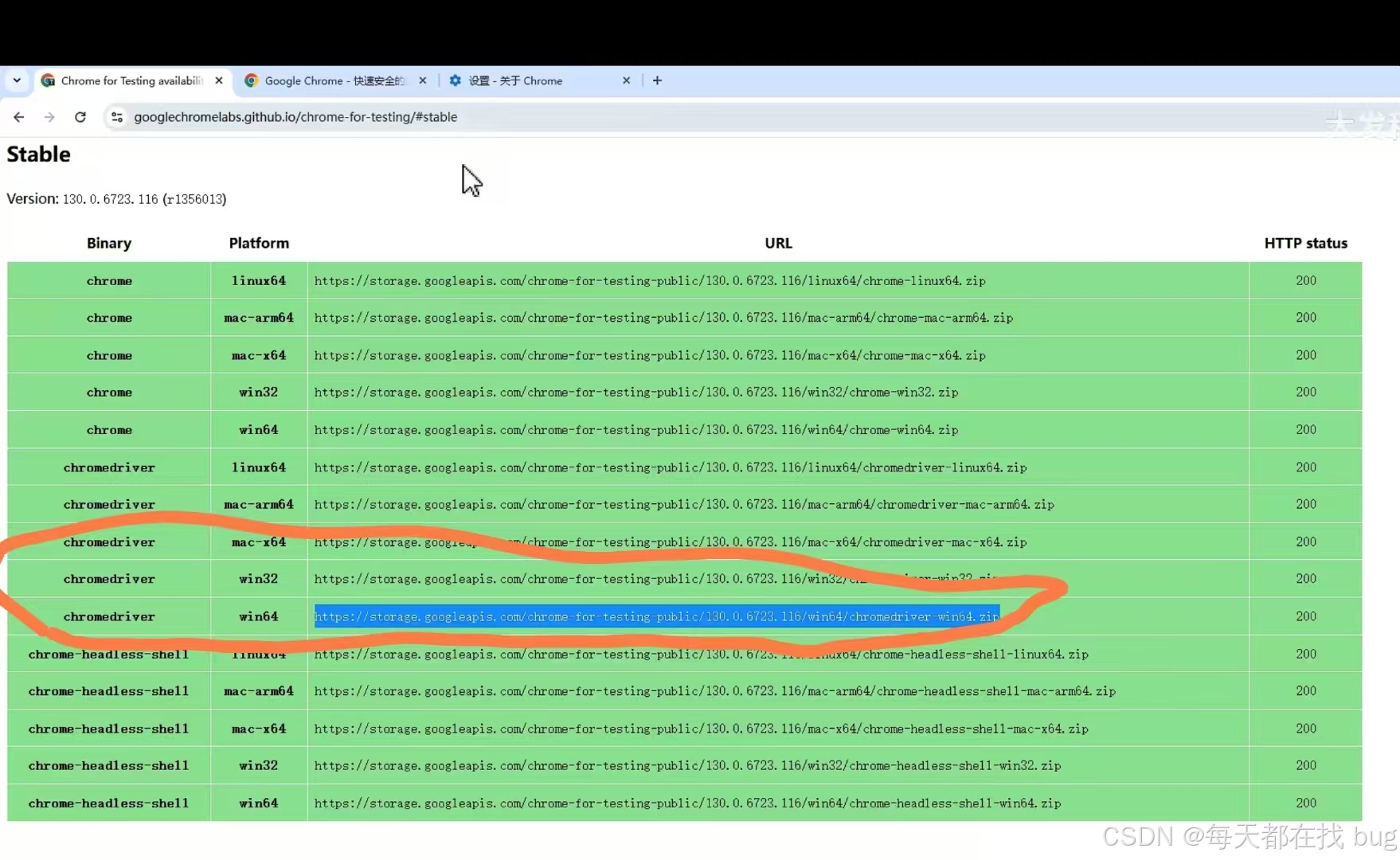The height and width of the screenshot is (860, 1400).
Task: Select the Stable heading
Action: tap(38, 154)
